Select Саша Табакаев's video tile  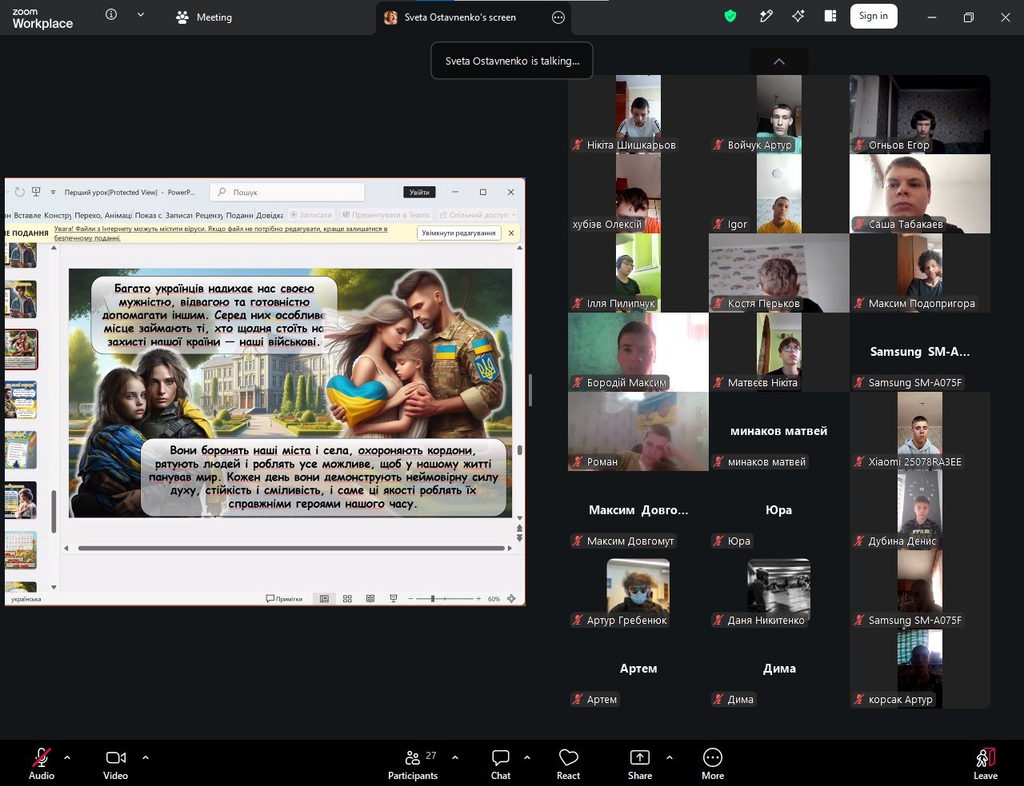(920, 194)
